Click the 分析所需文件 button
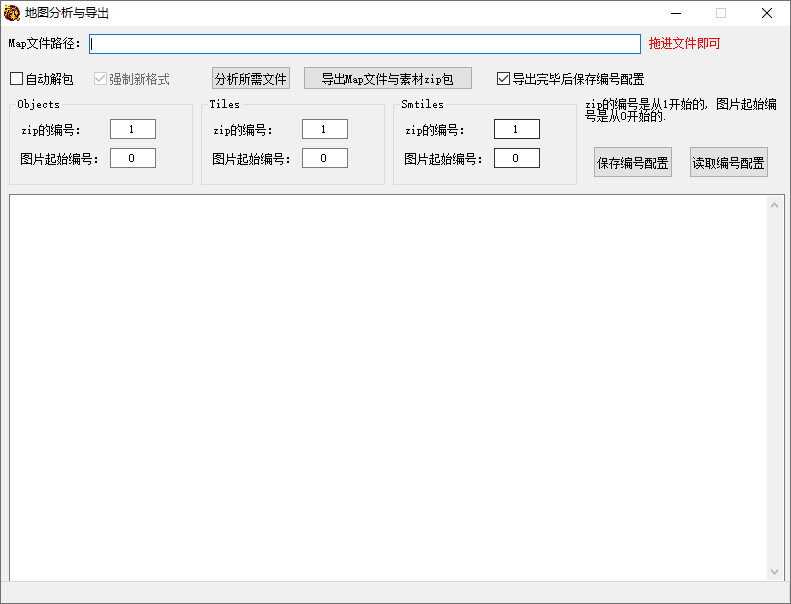This screenshot has width=791, height=604. pos(251,78)
